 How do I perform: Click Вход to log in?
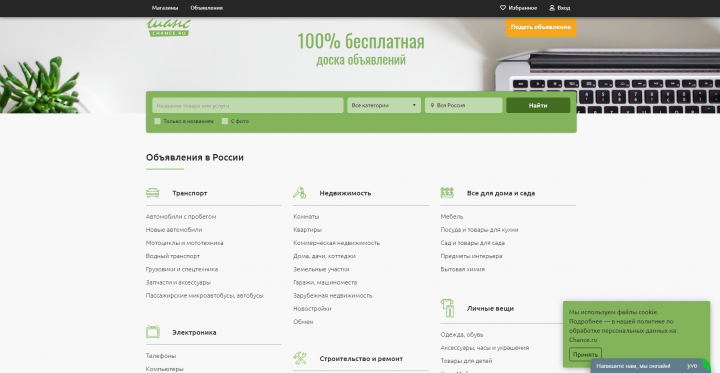click(x=563, y=8)
